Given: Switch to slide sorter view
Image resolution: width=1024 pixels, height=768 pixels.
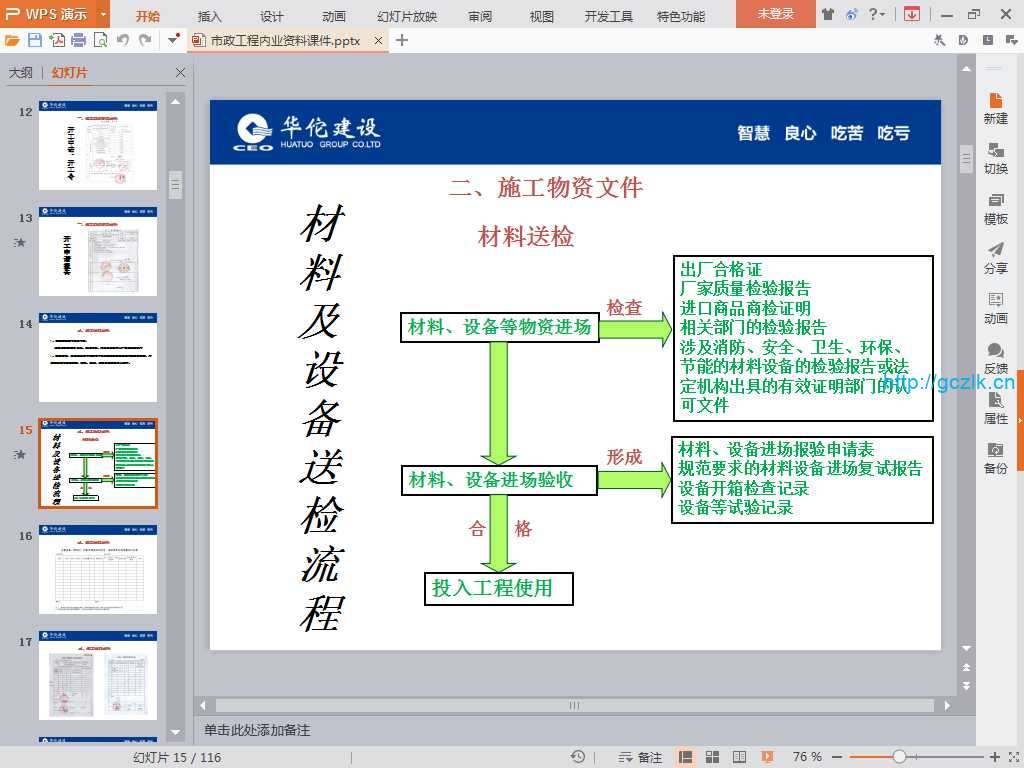Looking at the screenshot, I should (x=711, y=757).
